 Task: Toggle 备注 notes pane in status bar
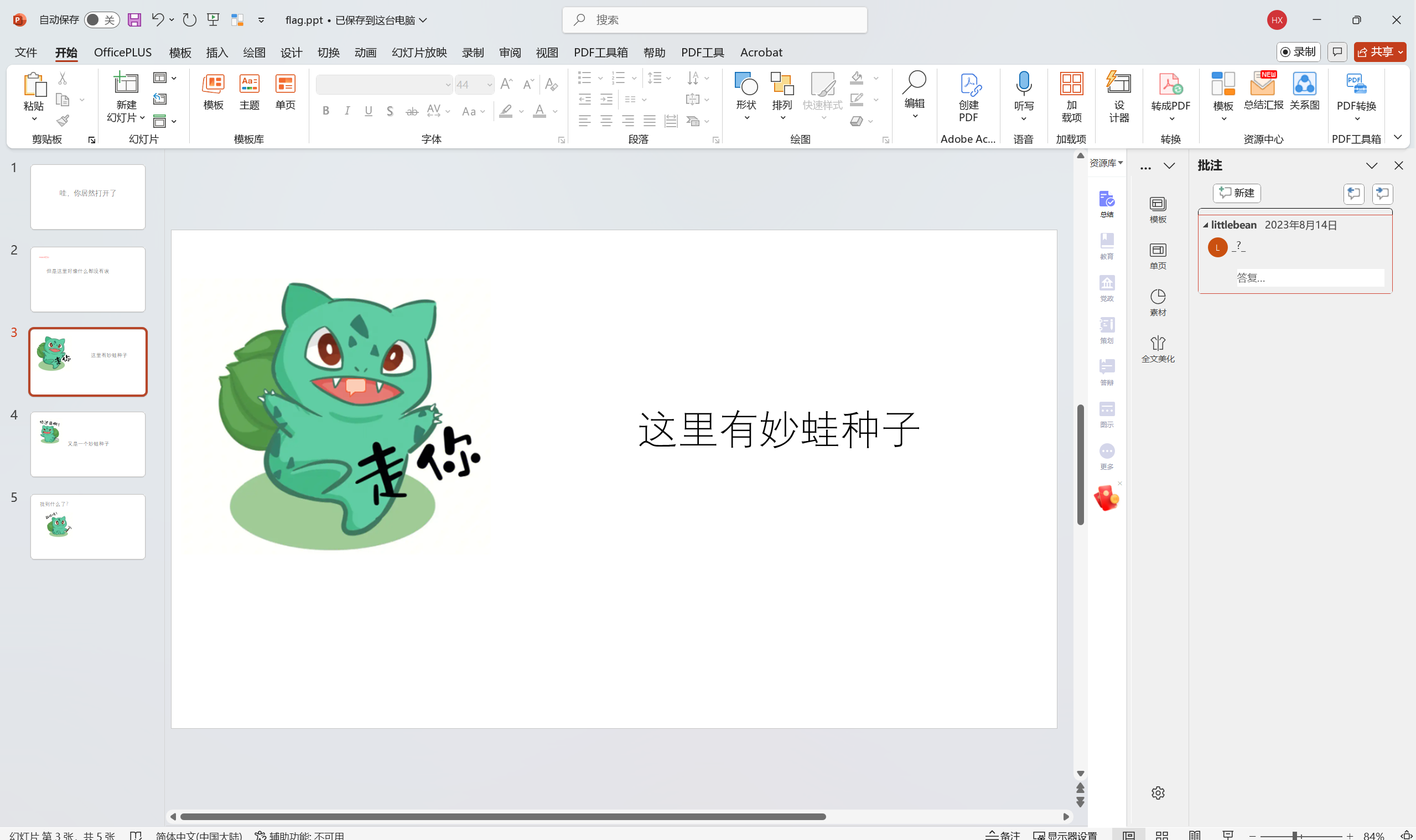tap(1002, 836)
